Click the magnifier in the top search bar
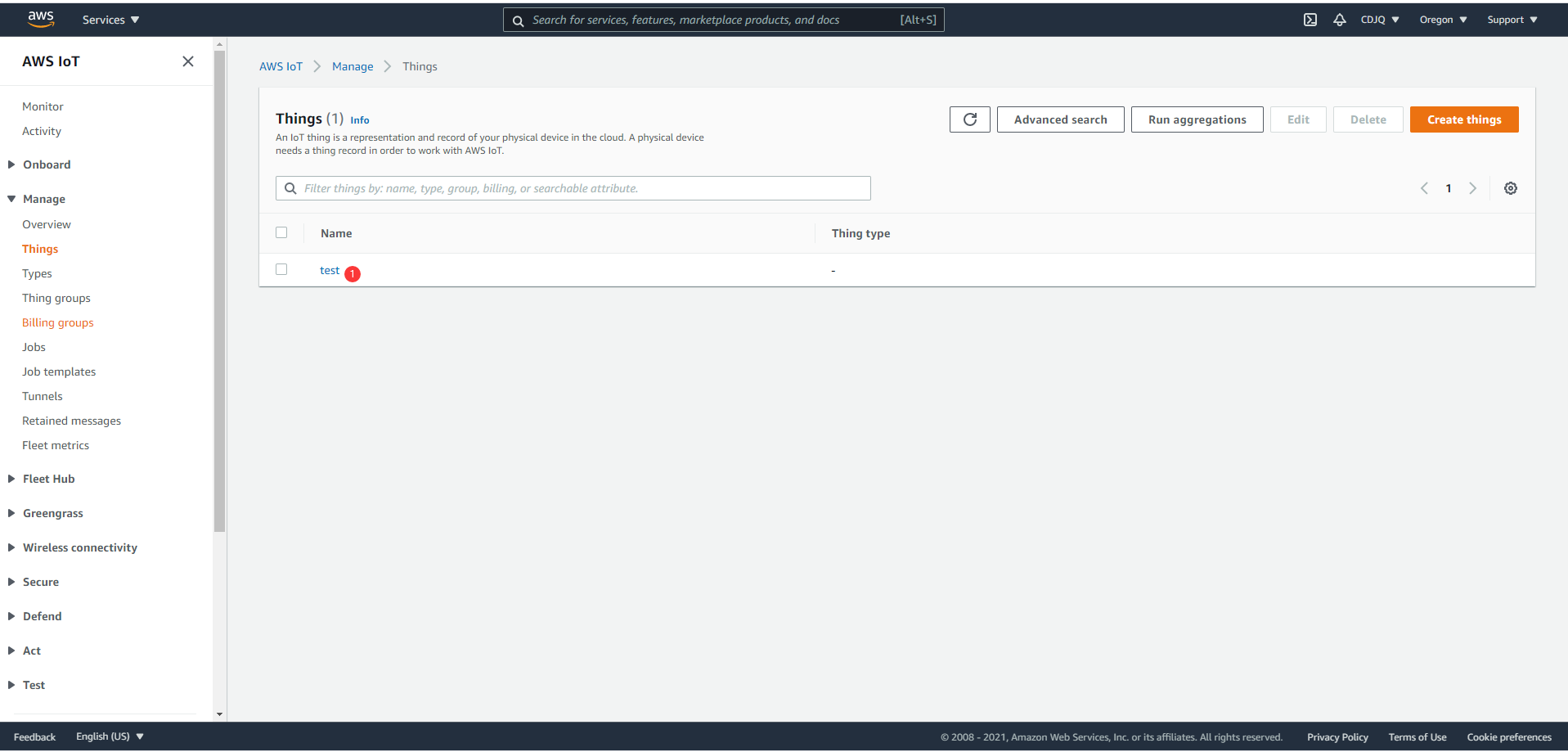The image size is (1568, 752). [x=518, y=20]
